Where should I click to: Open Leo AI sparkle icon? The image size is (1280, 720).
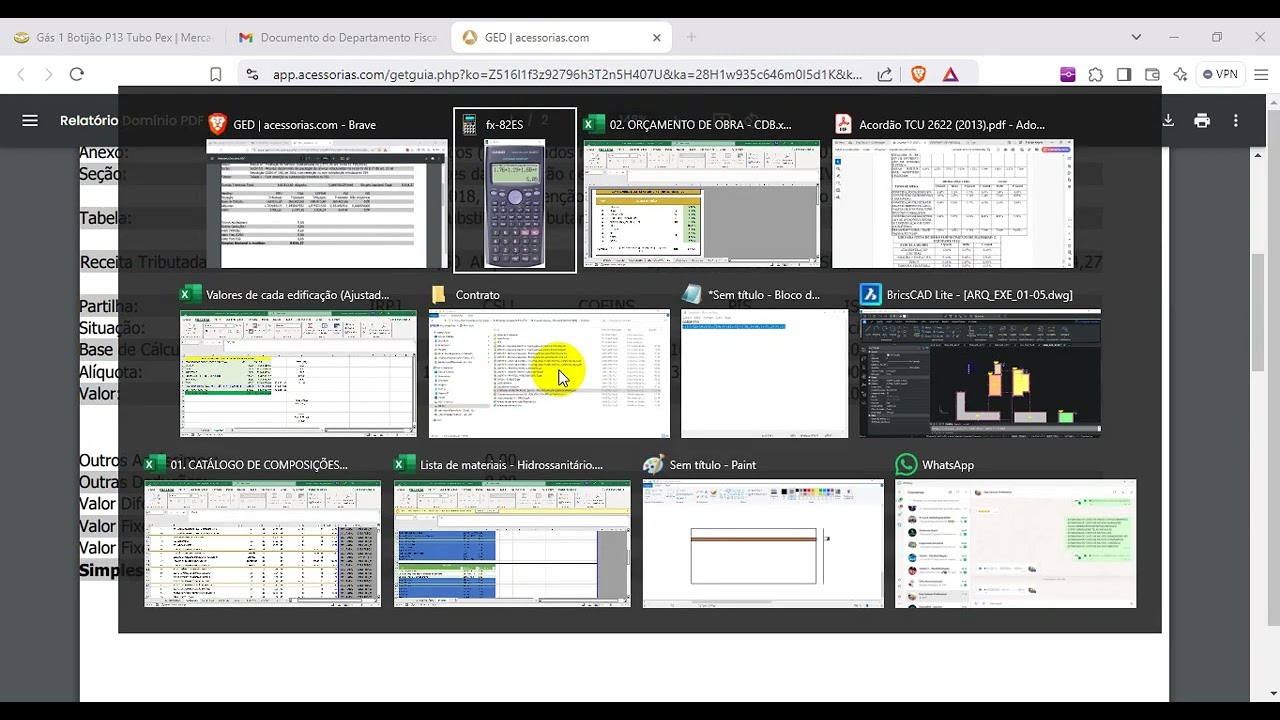click(x=1180, y=74)
